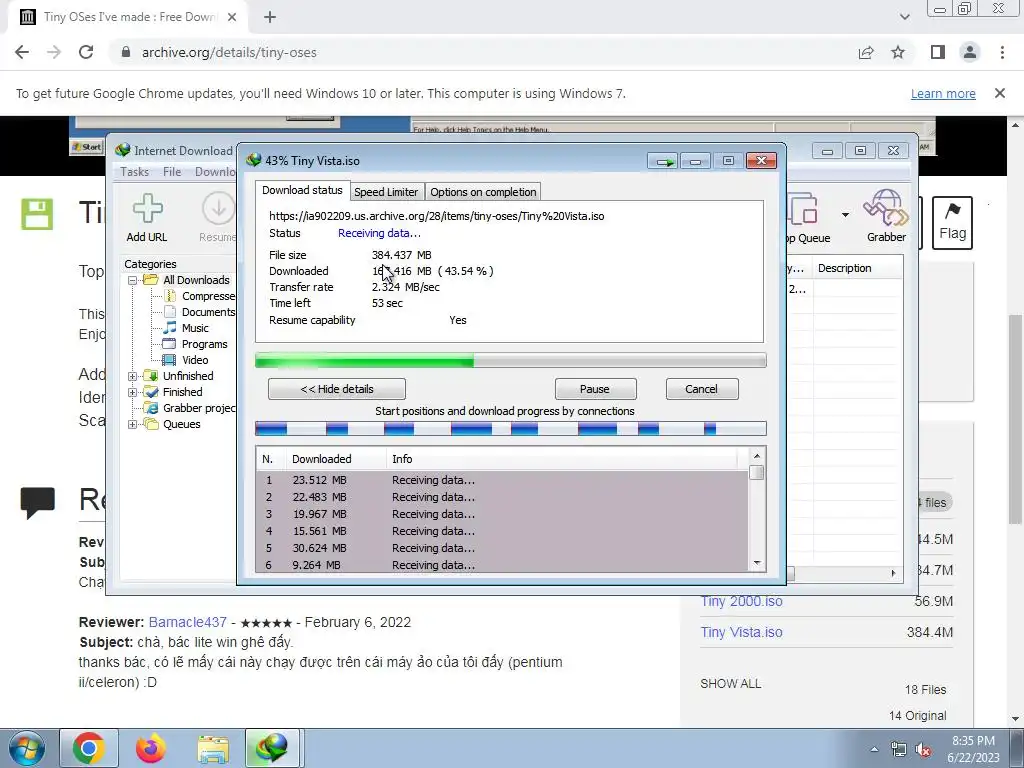Open the Windows Start orb
This screenshot has height=768, width=1024.
[26, 748]
